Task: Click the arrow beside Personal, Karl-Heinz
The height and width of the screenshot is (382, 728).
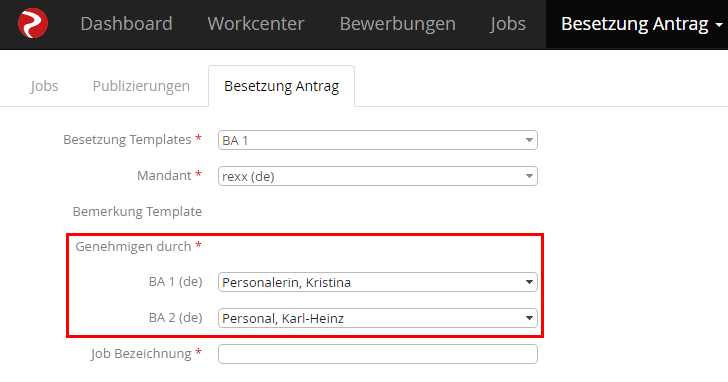Action: pyautogui.click(x=529, y=318)
